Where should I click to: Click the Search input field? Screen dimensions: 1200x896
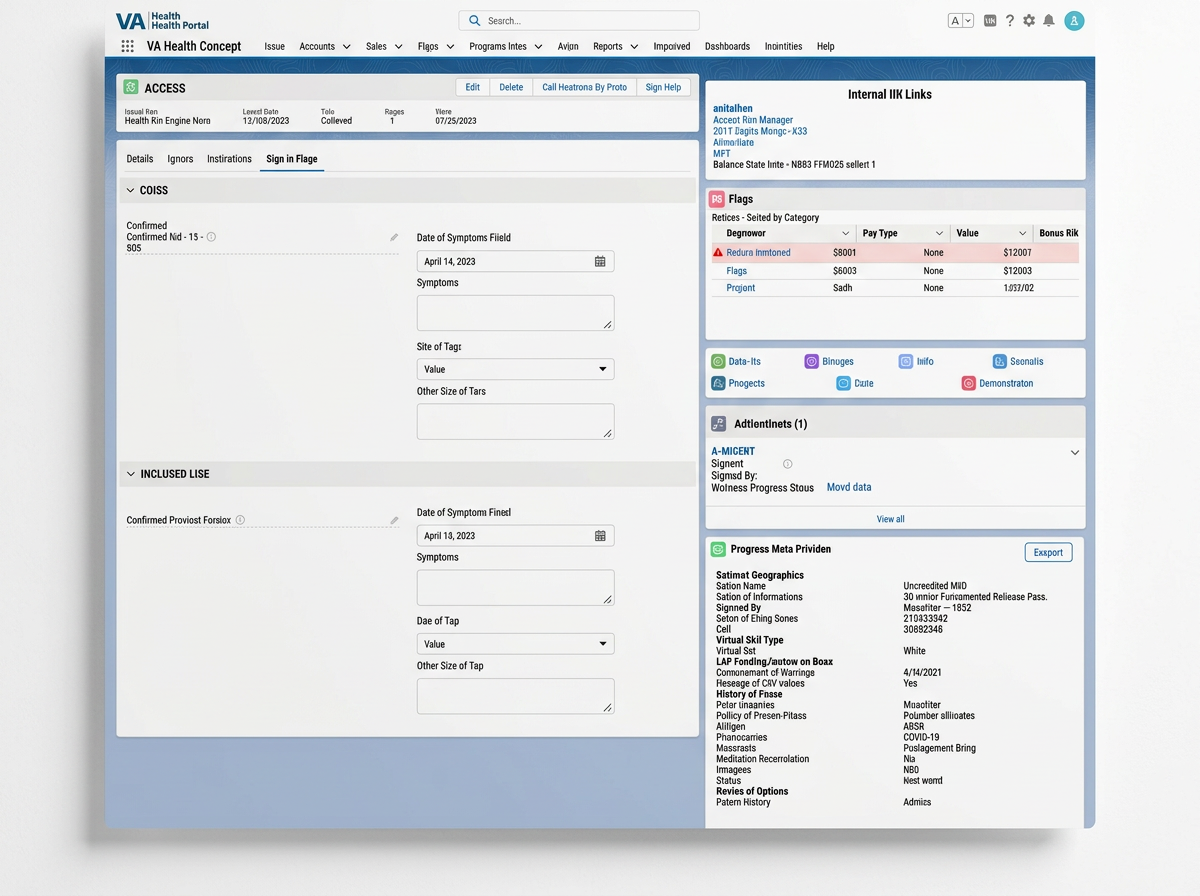click(579, 20)
